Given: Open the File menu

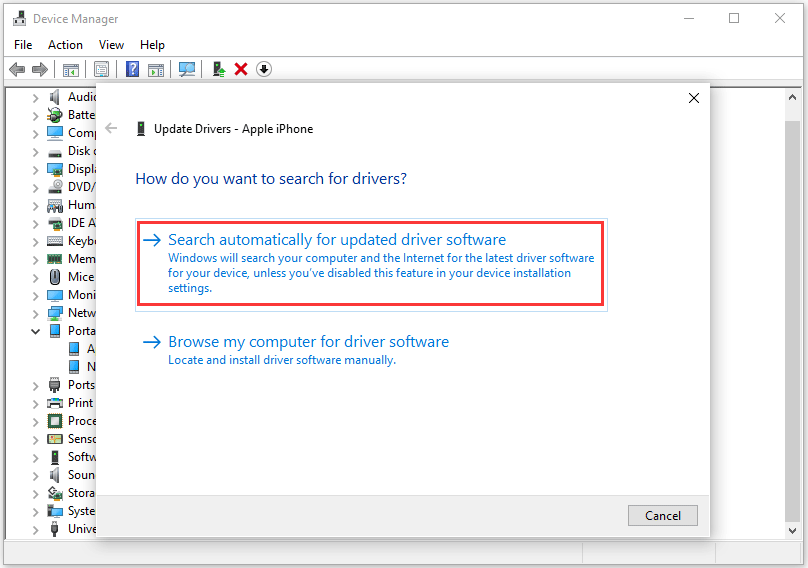Looking at the screenshot, I should point(23,45).
